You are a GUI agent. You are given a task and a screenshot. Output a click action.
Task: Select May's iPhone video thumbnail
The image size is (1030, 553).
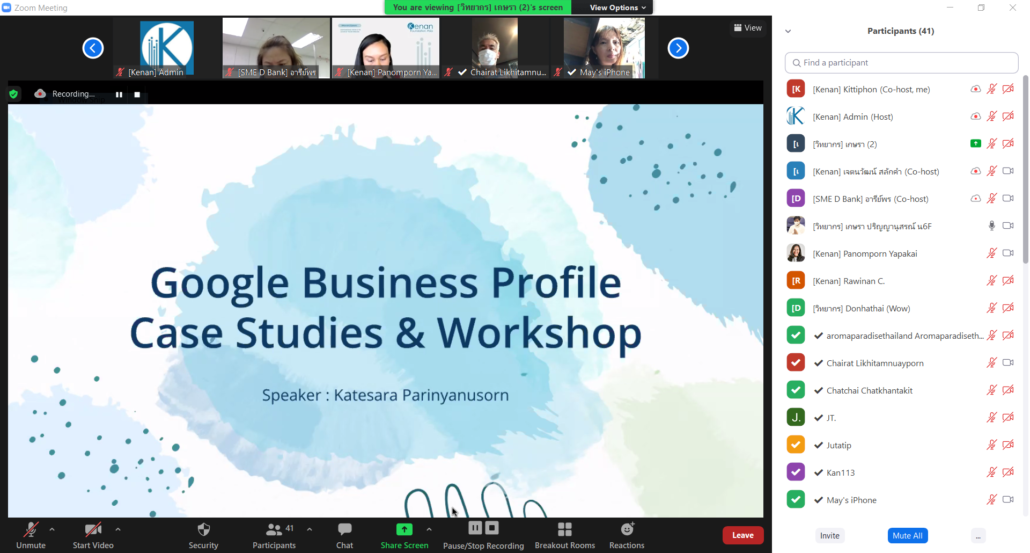point(604,48)
